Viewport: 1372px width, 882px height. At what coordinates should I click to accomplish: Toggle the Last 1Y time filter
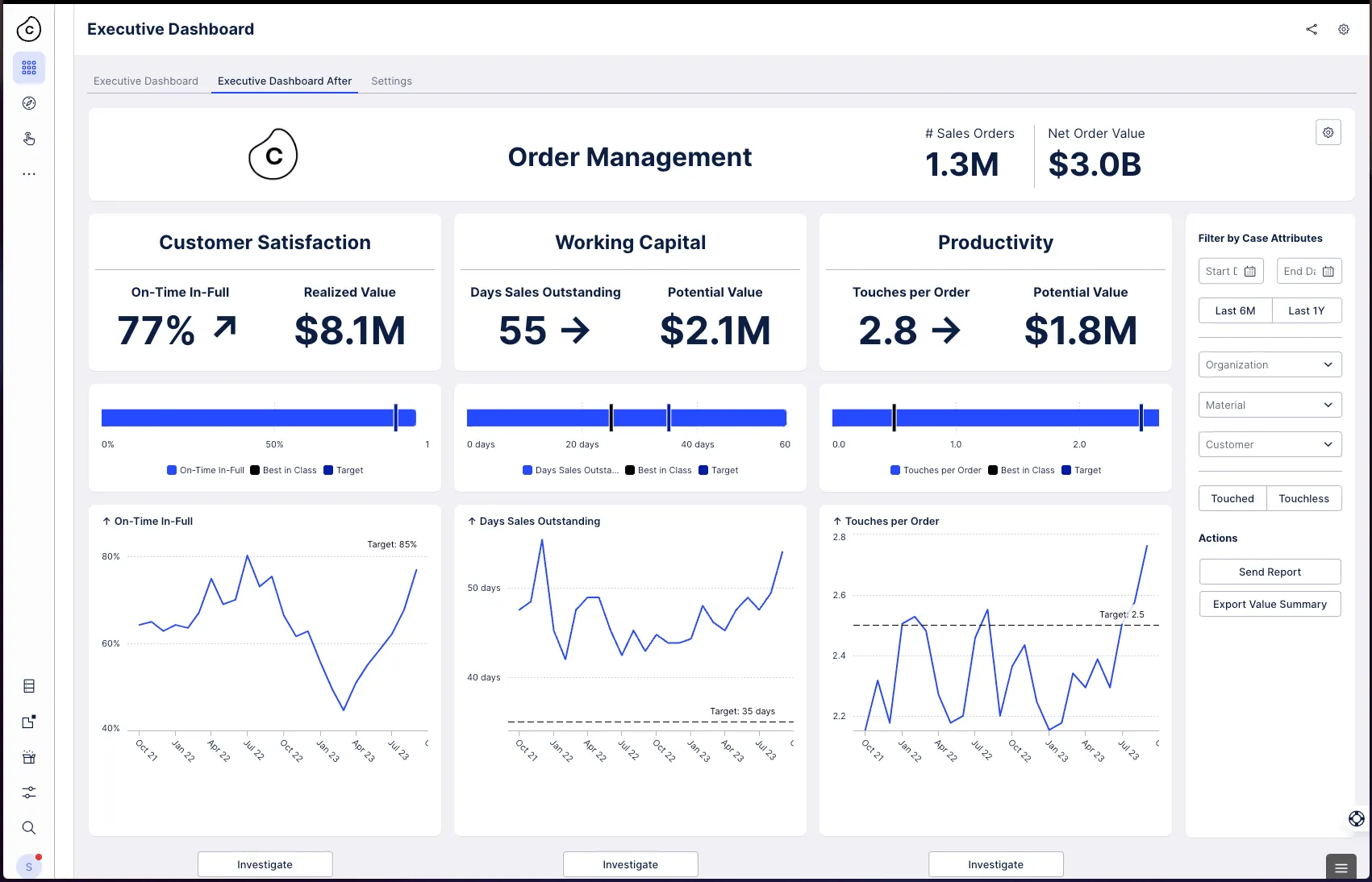[x=1307, y=310]
